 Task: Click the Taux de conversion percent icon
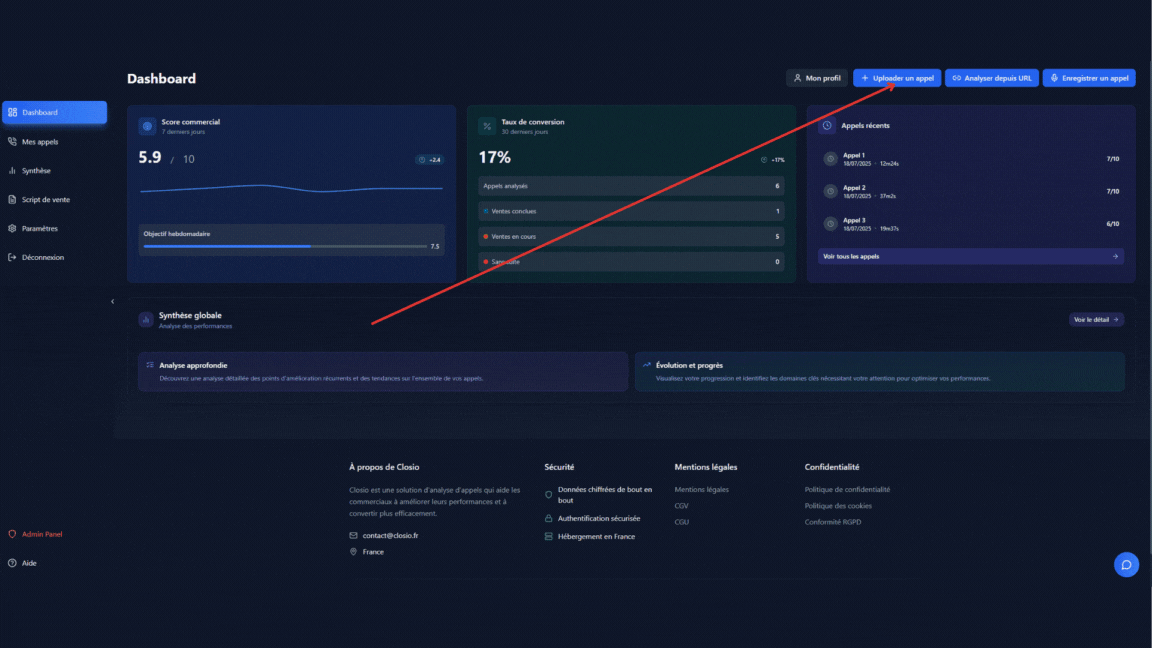pos(487,127)
